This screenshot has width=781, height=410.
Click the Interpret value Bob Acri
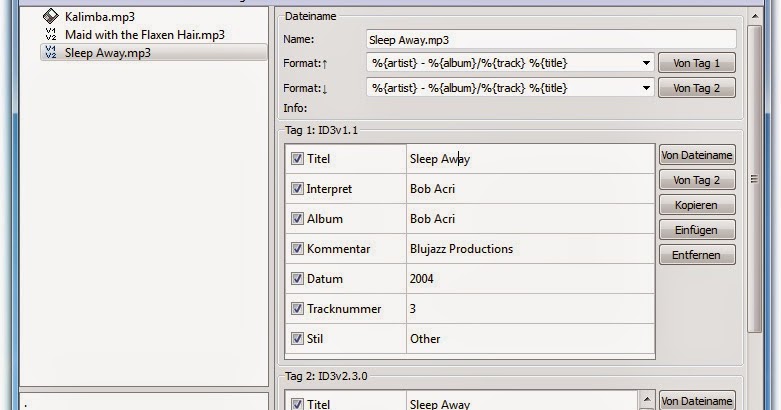[530, 189]
